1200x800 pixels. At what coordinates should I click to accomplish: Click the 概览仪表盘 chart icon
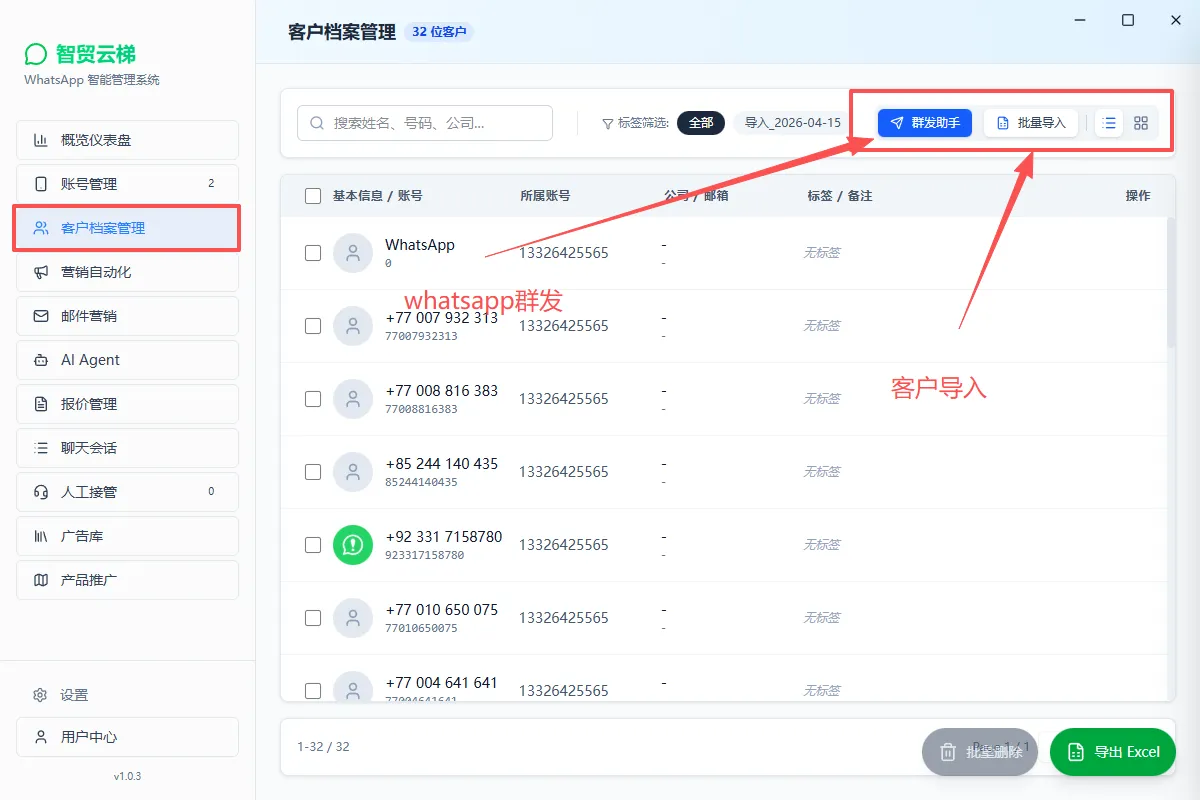[41, 140]
